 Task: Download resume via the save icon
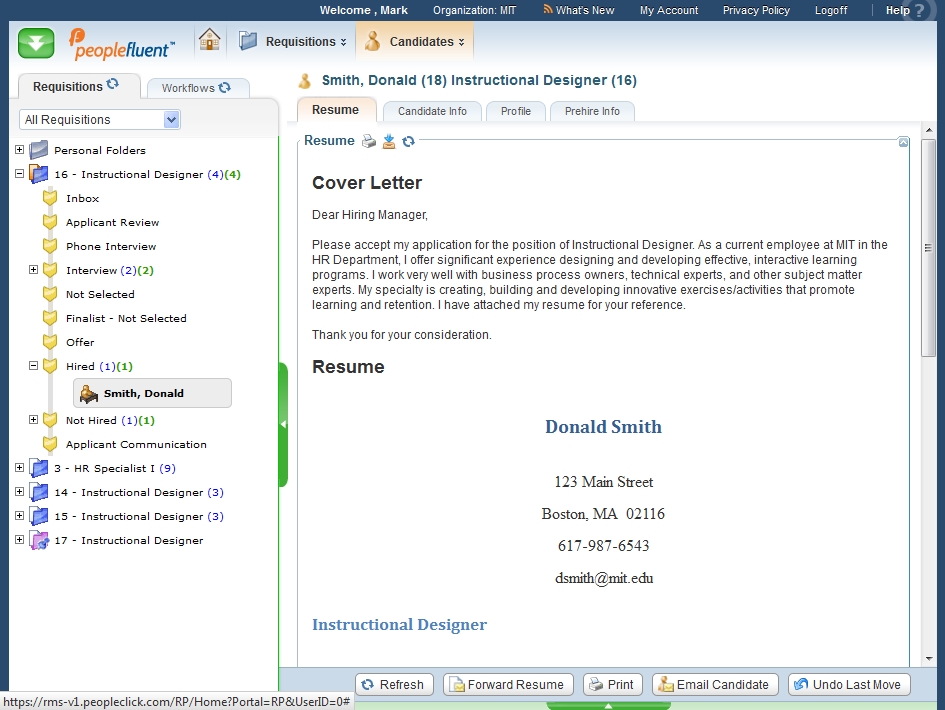pyautogui.click(x=389, y=141)
